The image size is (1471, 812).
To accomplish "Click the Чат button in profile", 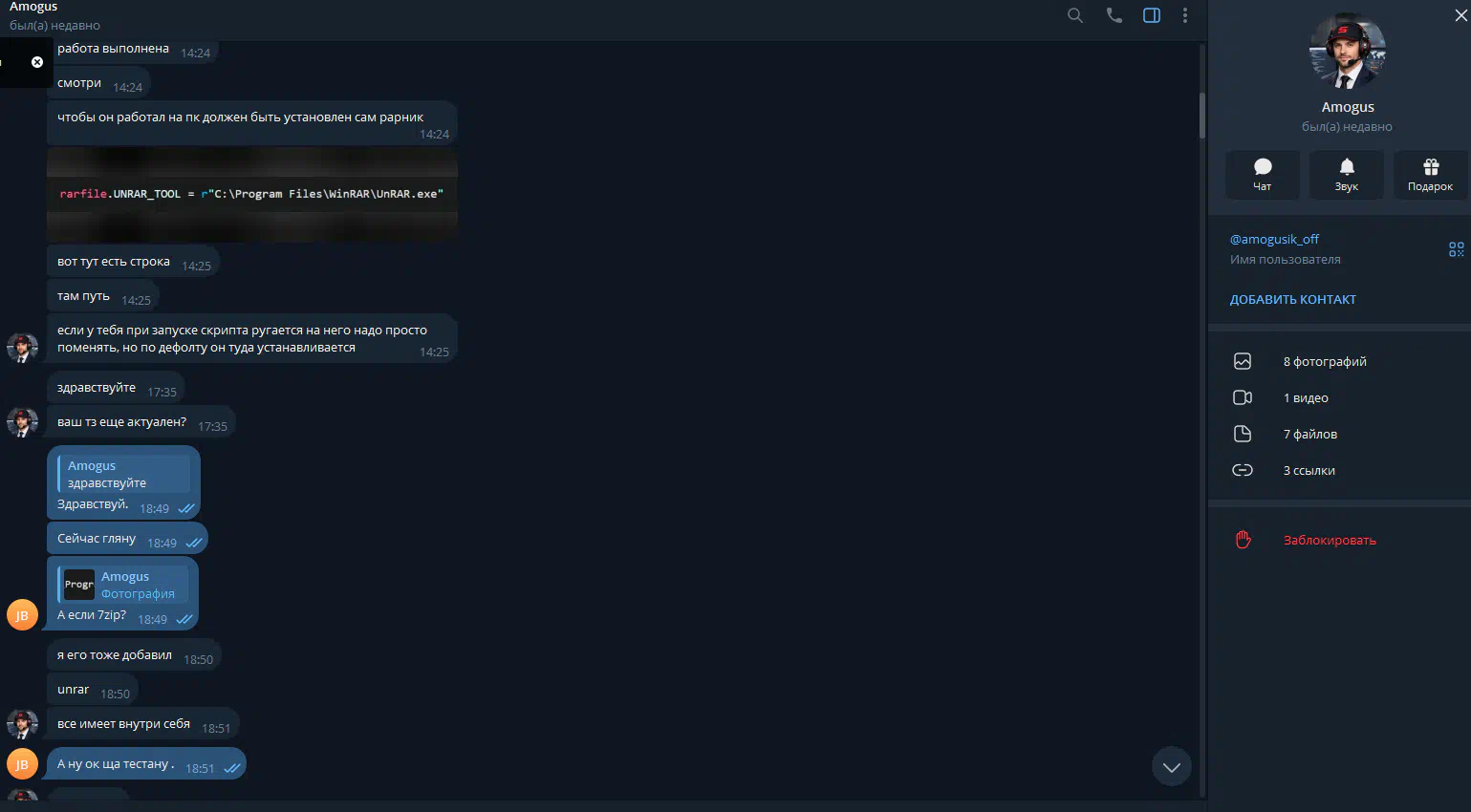I will (x=1263, y=175).
